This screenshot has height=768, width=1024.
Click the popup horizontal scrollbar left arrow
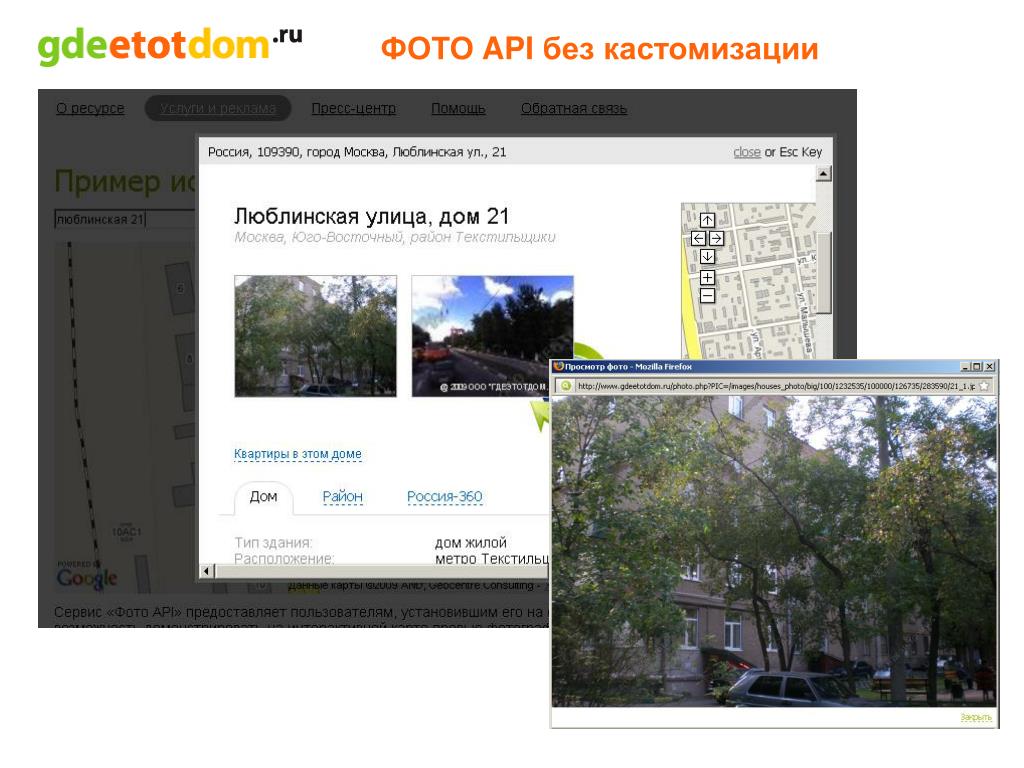[206, 571]
